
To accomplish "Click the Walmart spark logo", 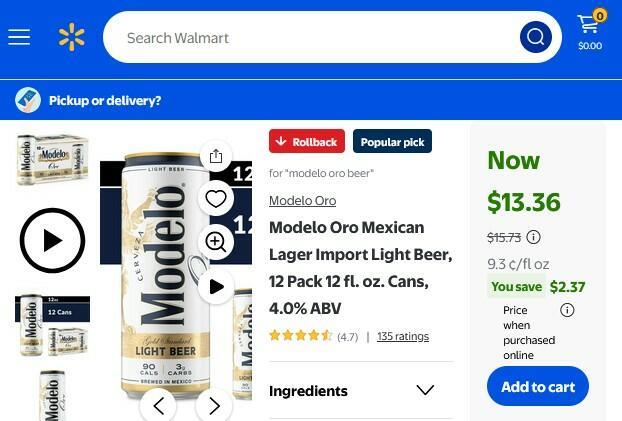I will (x=71, y=38).
